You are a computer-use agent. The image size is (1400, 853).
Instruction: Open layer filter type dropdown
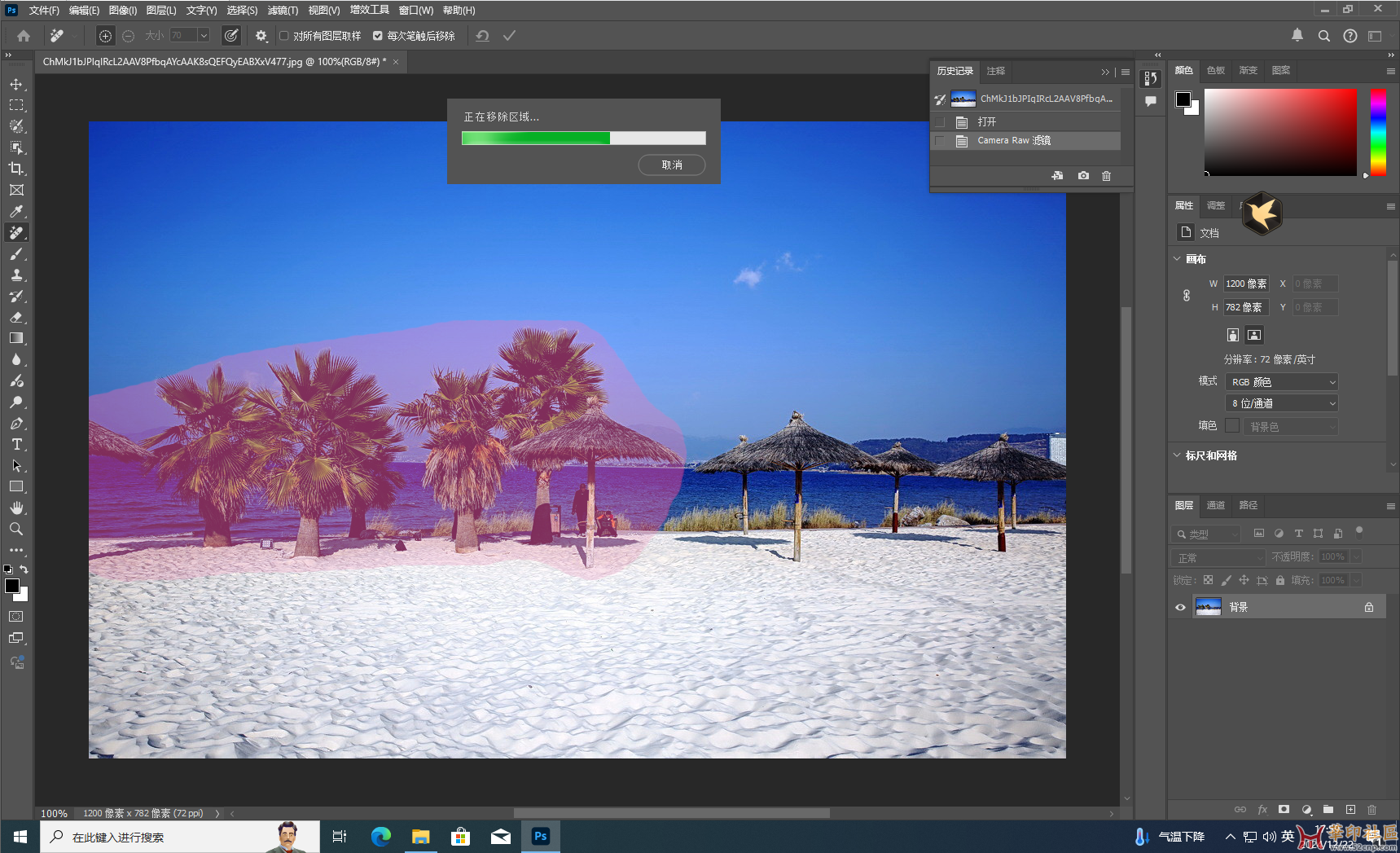click(x=1206, y=534)
